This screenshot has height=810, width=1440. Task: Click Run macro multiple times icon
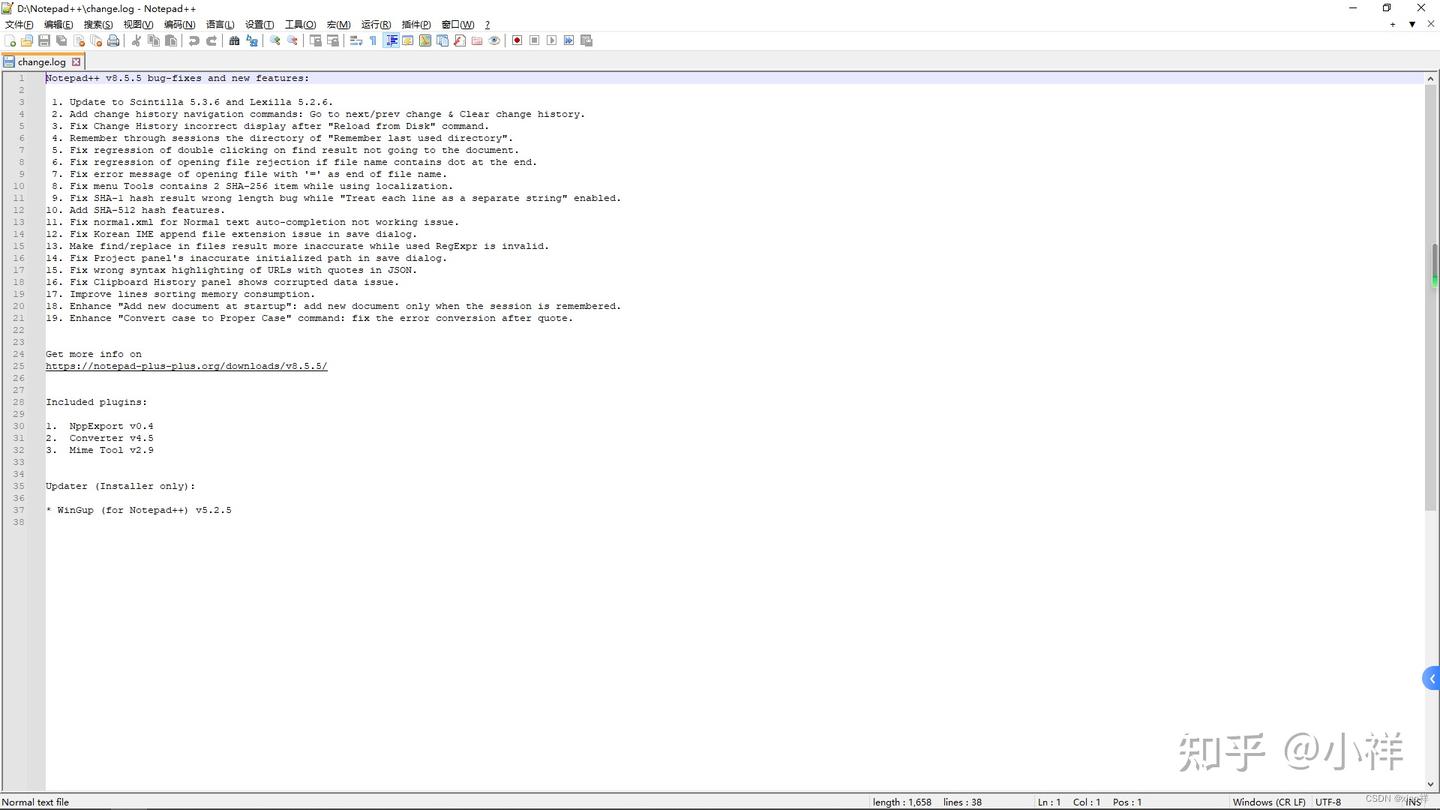[x=569, y=41]
